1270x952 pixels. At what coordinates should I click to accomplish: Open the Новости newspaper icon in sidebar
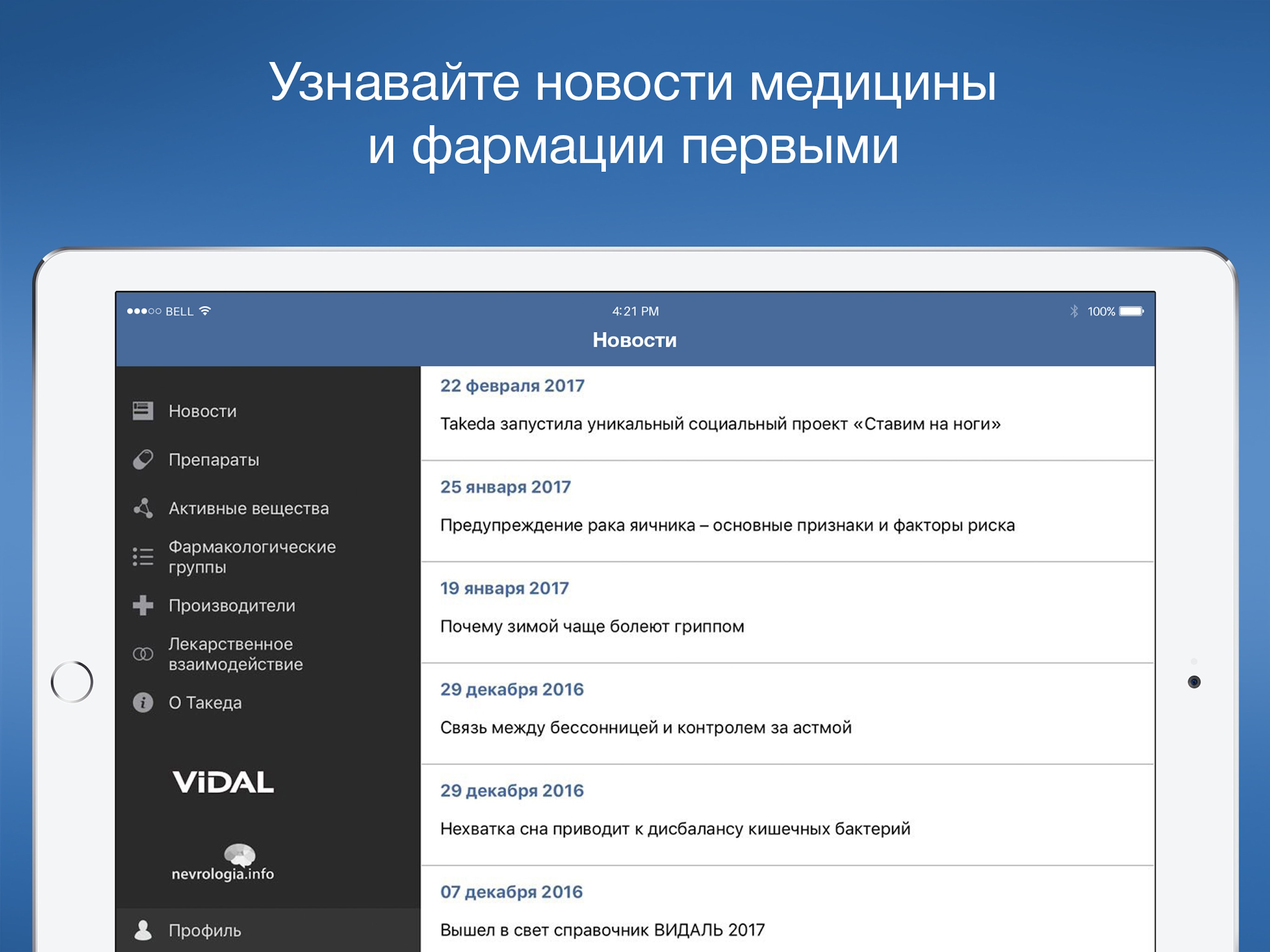142,410
